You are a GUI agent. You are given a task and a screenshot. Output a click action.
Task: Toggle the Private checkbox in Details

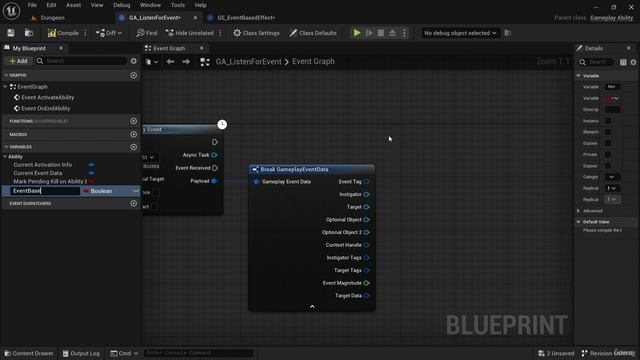608,154
